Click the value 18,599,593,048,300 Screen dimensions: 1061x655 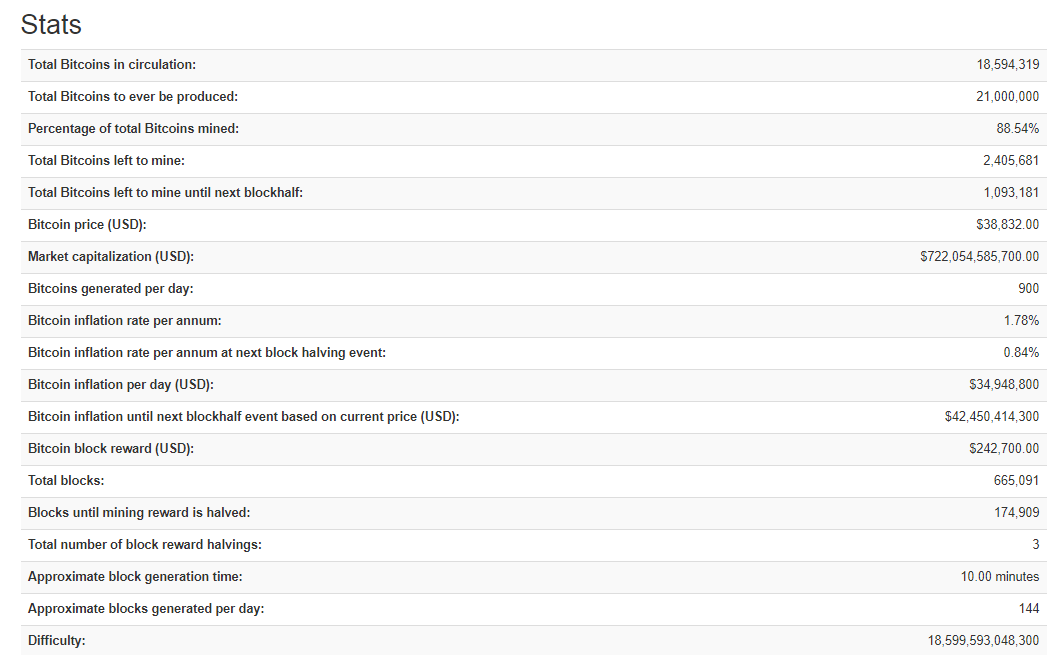pos(983,641)
